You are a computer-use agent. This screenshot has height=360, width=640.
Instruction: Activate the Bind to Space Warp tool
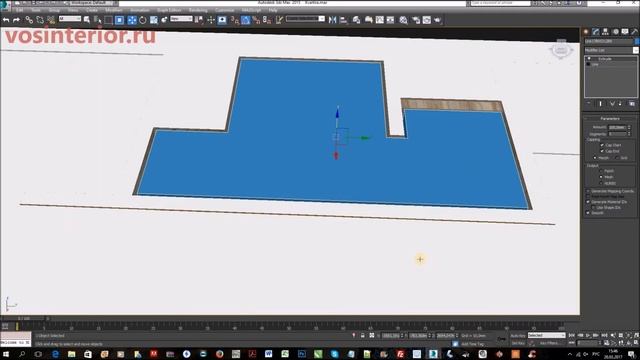pos(51,20)
